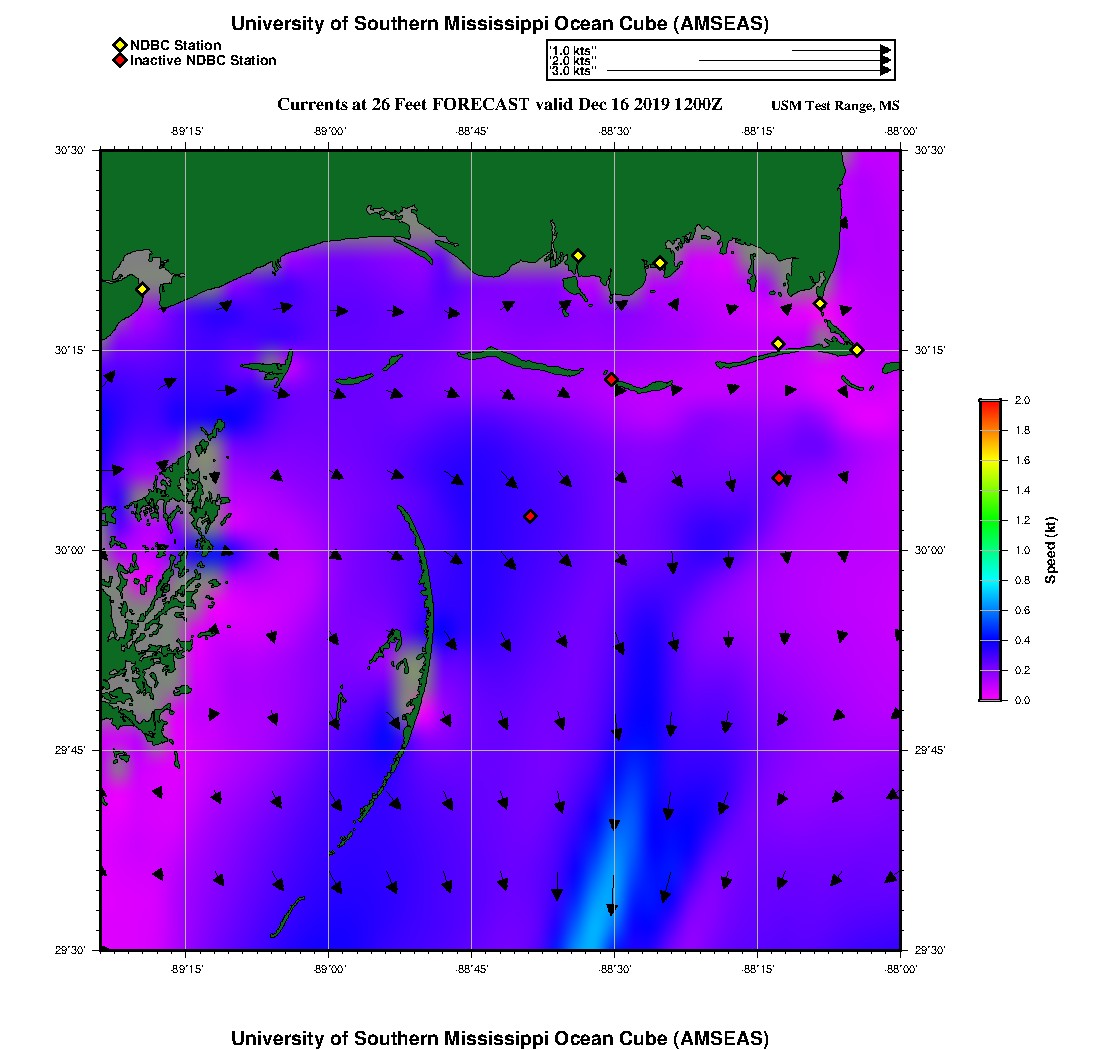Click the bottom AMSEAS Ocean Cube title
This screenshot has height=1050, width=1100.
pyautogui.click(x=499, y=1037)
